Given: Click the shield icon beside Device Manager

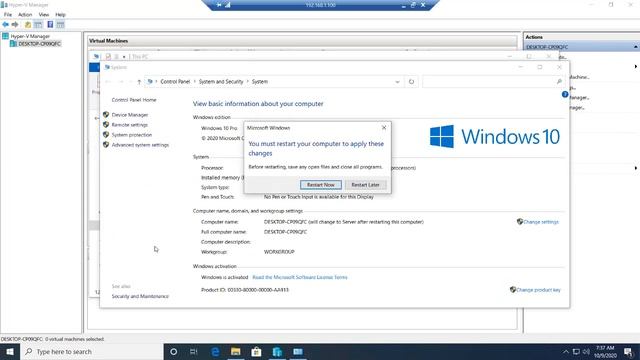Looking at the screenshot, I should pyautogui.click(x=106, y=115).
